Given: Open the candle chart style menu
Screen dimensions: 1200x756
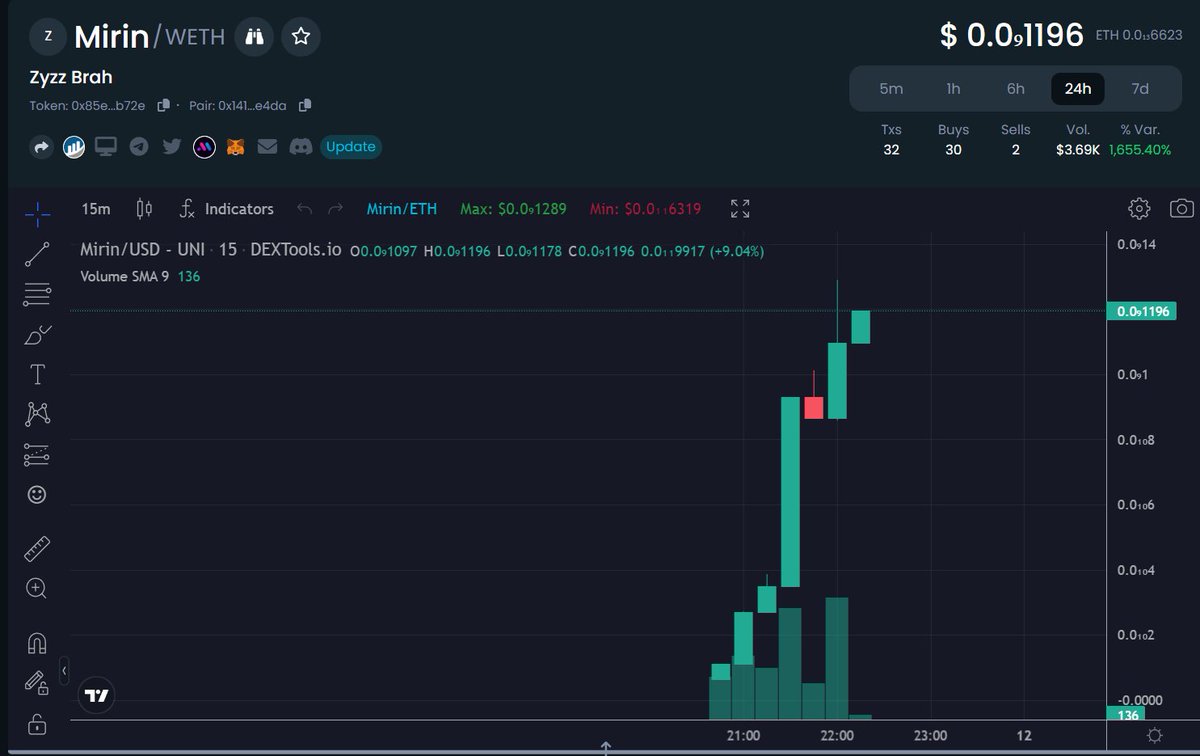Looking at the screenshot, I should [x=144, y=209].
